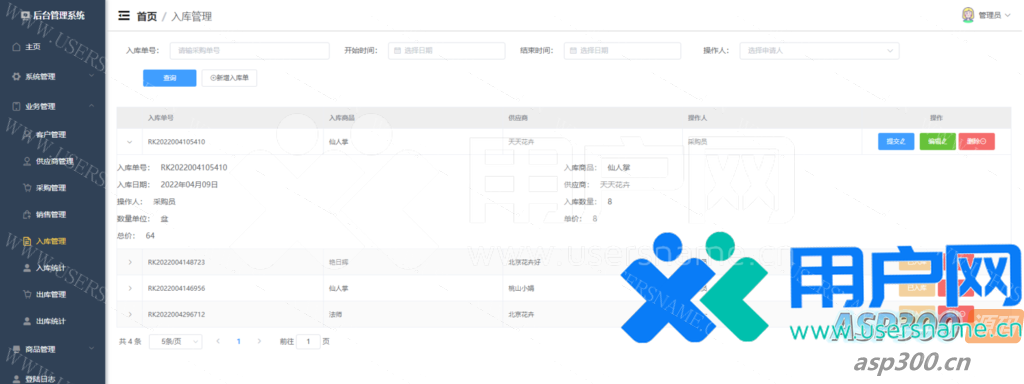Click the green 编辑 button

point(937,142)
